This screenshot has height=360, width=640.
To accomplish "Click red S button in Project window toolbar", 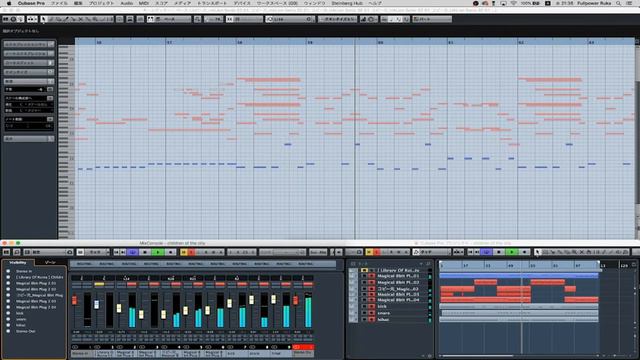I will click(376, 252).
